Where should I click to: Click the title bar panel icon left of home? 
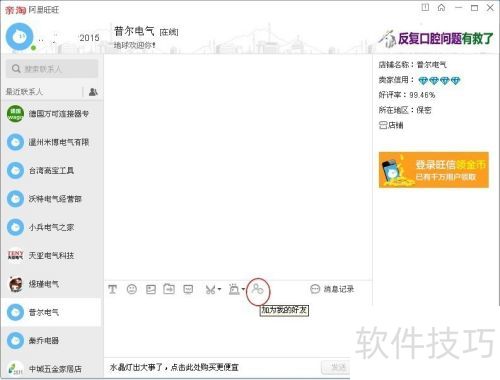tap(425, 7)
